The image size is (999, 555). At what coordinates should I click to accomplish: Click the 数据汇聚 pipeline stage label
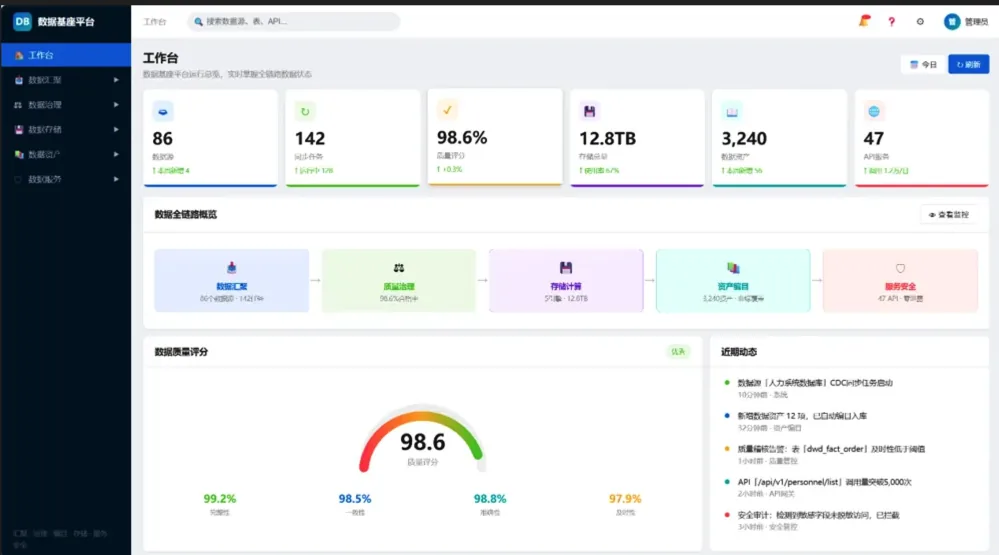[x=231, y=287]
